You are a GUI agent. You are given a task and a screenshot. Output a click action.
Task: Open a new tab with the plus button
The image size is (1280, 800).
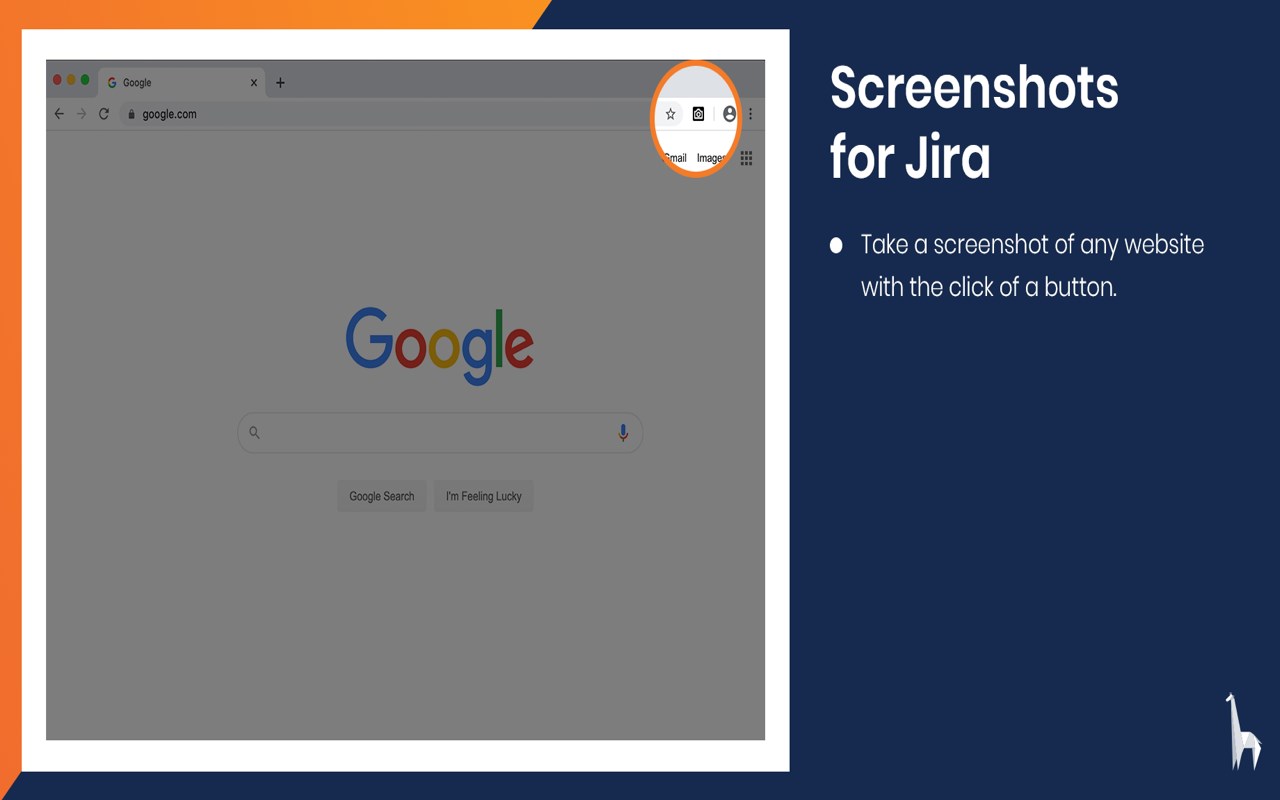tap(280, 83)
